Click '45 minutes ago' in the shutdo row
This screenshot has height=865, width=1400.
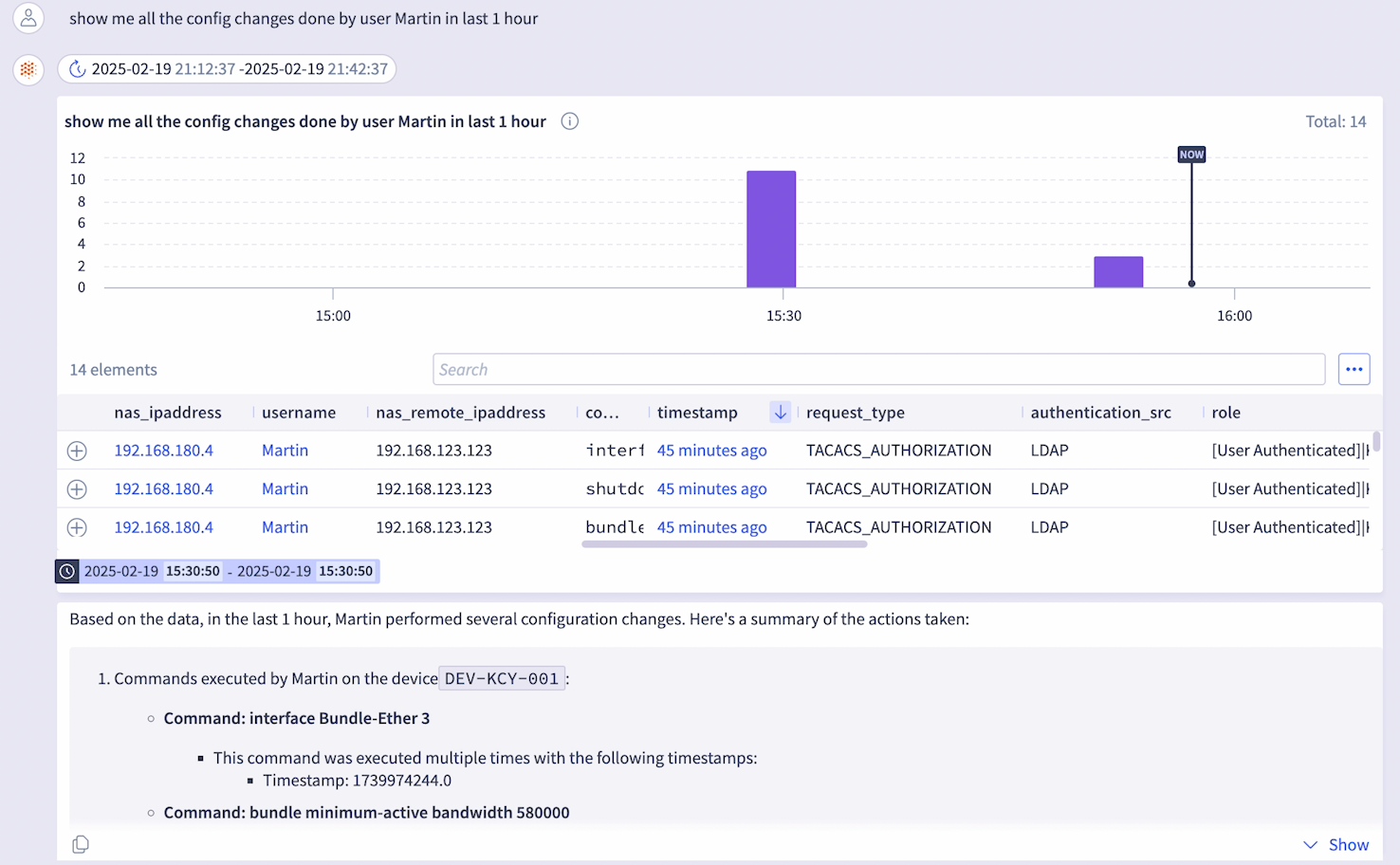(x=711, y=489)
